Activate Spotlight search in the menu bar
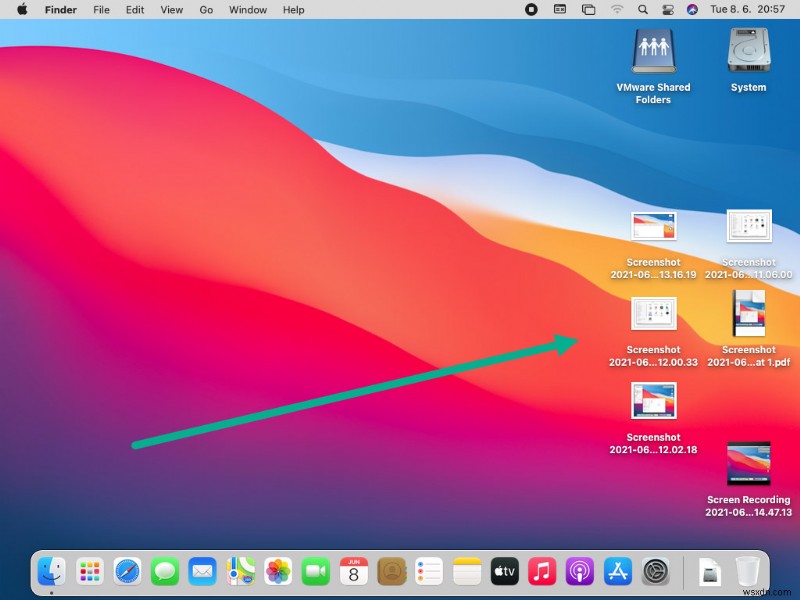The width and height of the screenshot is (800, 600). pos(642,9)
